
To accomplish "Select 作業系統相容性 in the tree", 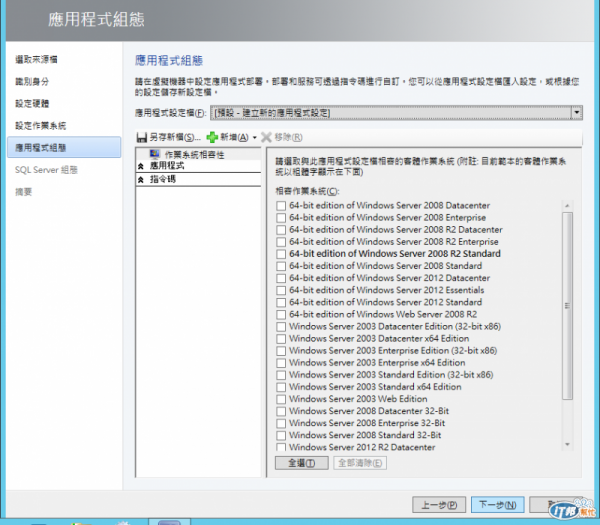I will (194, 155).
